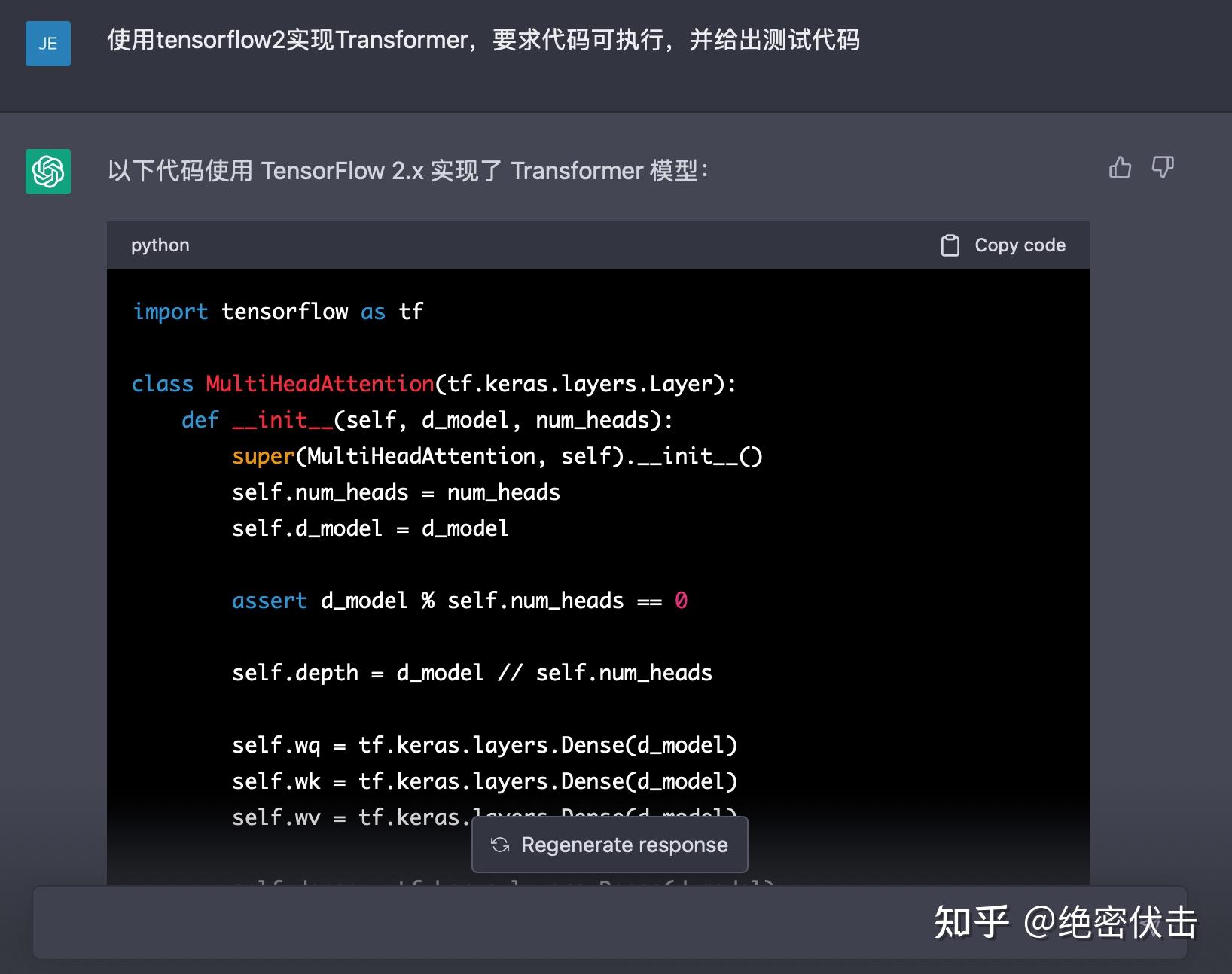Click the 'self.wq = tf.keras.layers.Dense' line
The image size is (1232, 974).
485,745
